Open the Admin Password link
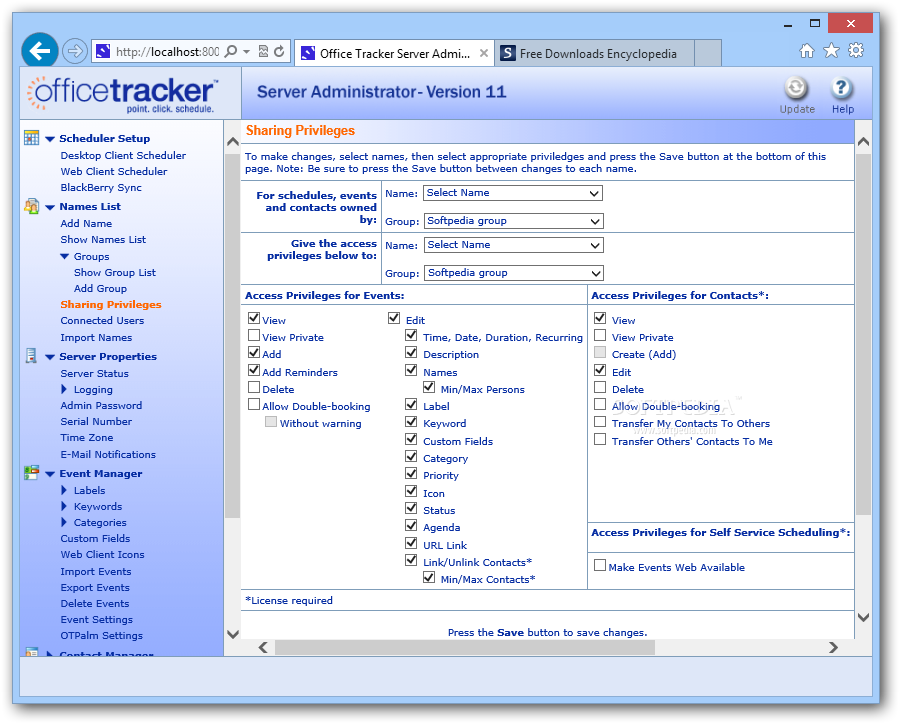Screen dimensions: 900x724 [x=101, y=405]
